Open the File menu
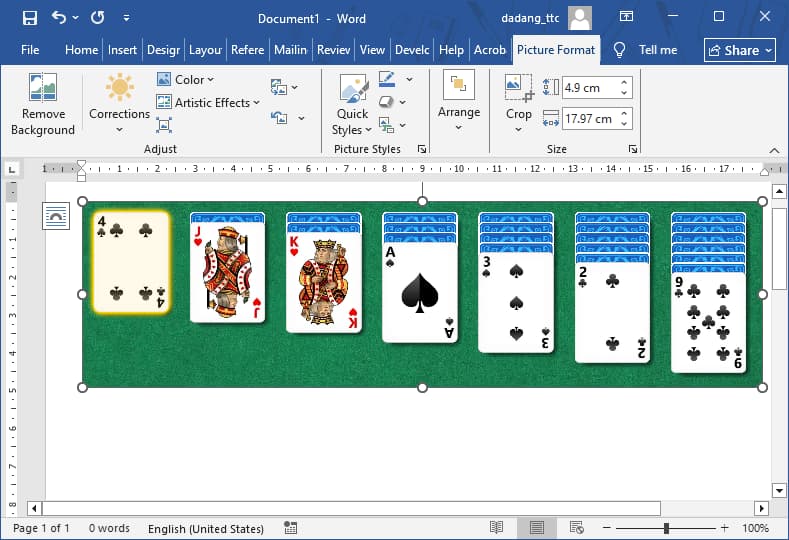Screen dimensions: 789x540 (30, 50)
